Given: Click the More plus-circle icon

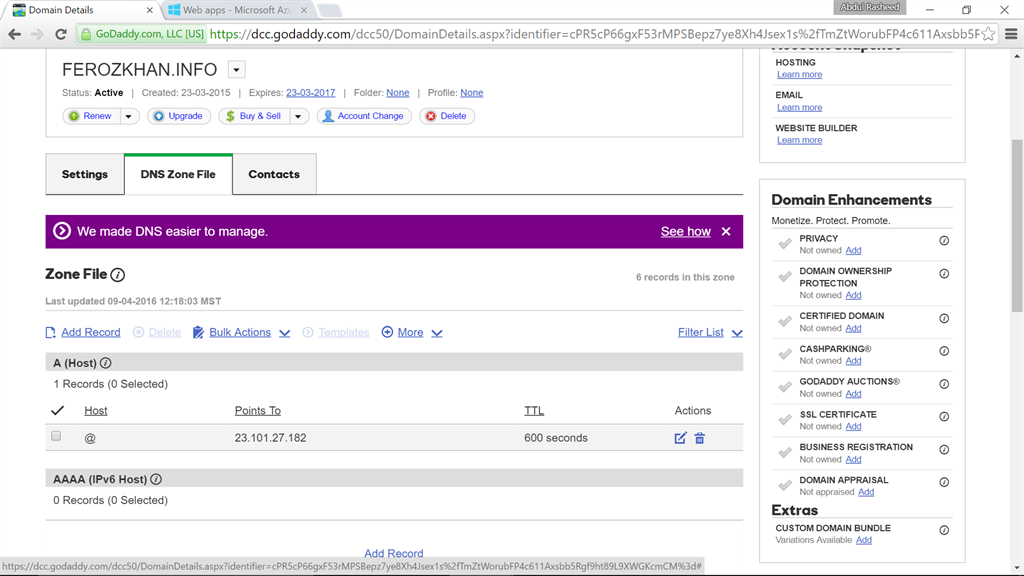Looking at the screenshot, I should [x=387, y=332].
